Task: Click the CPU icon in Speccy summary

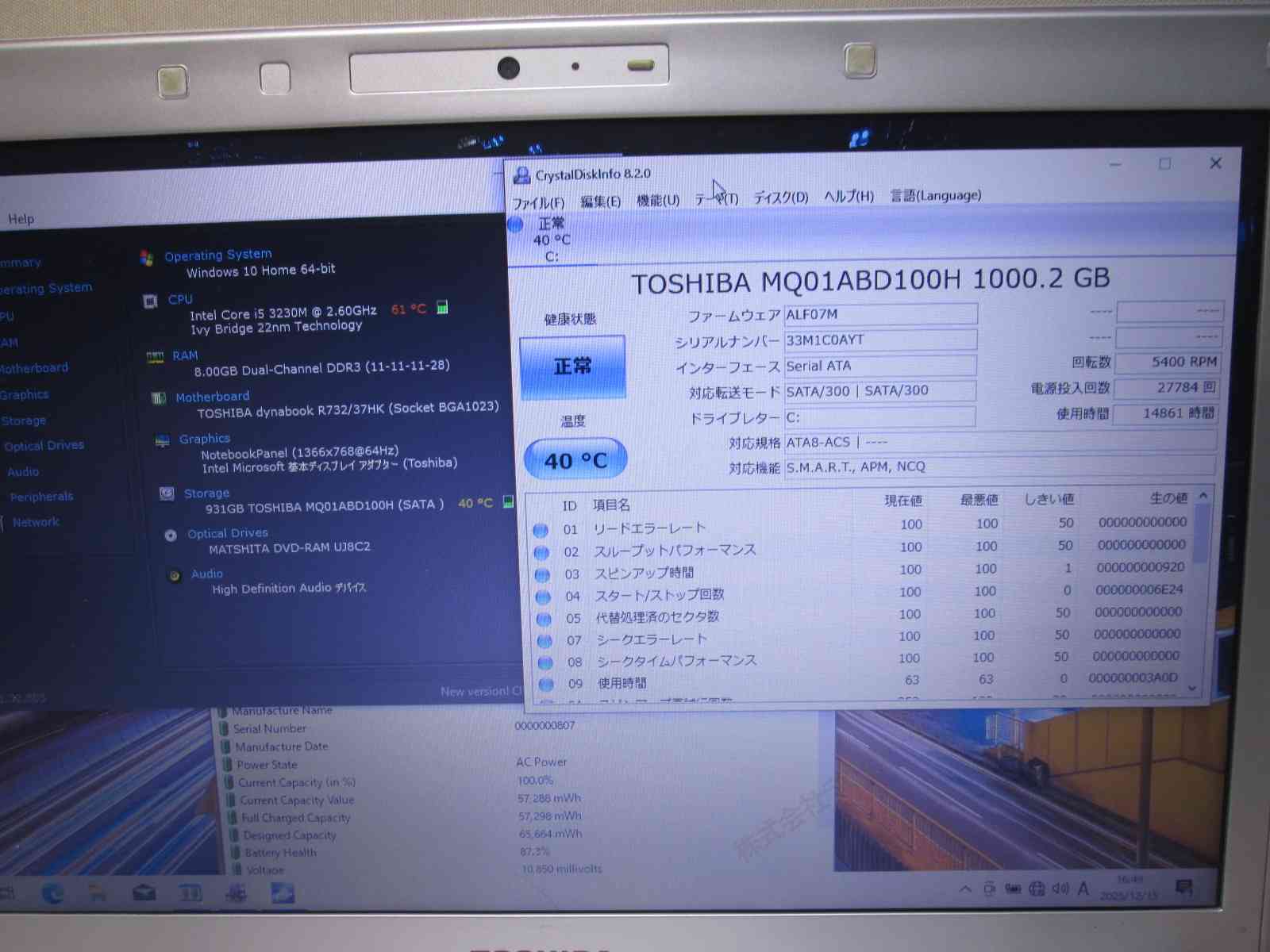Action: 150,301
